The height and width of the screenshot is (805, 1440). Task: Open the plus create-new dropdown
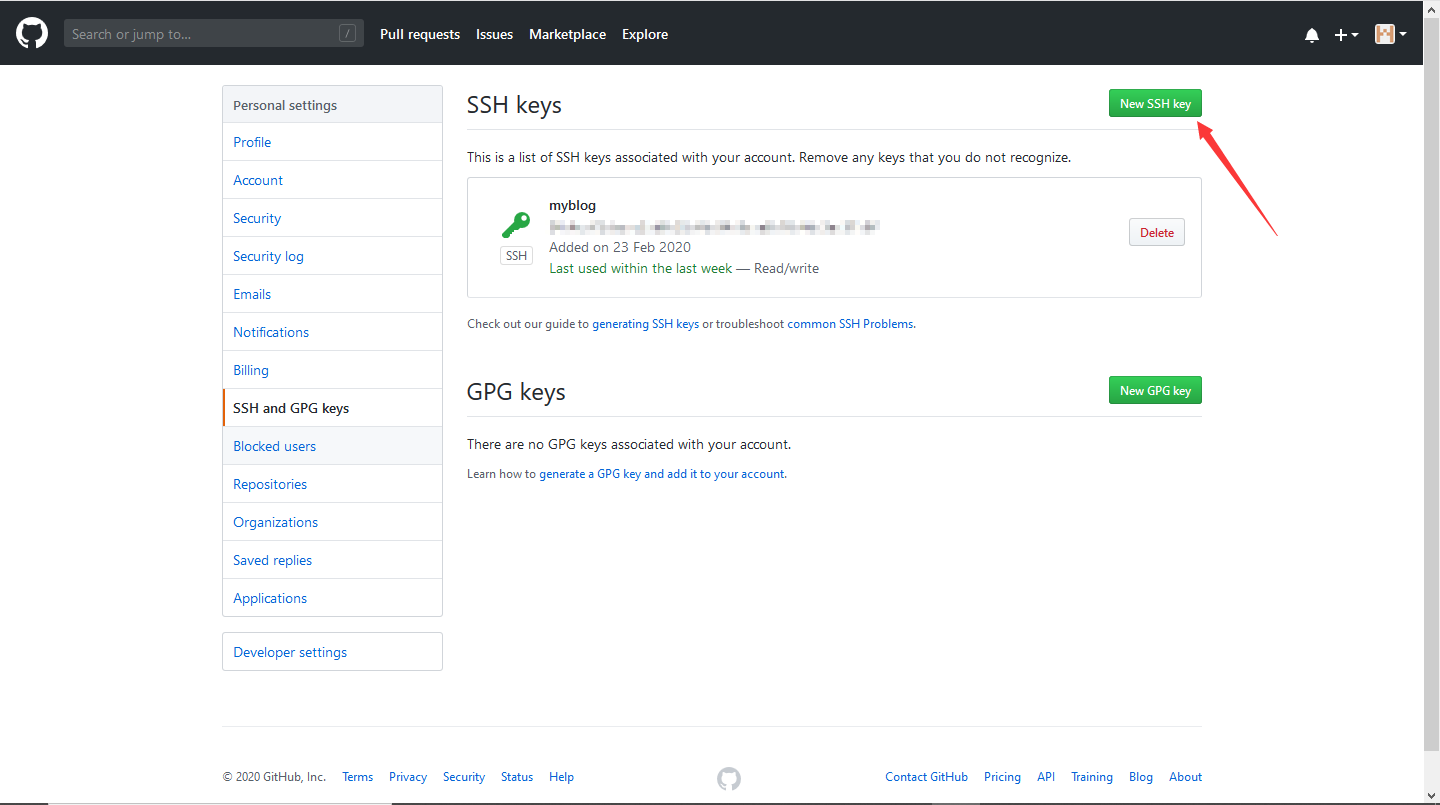[1346, 35]
